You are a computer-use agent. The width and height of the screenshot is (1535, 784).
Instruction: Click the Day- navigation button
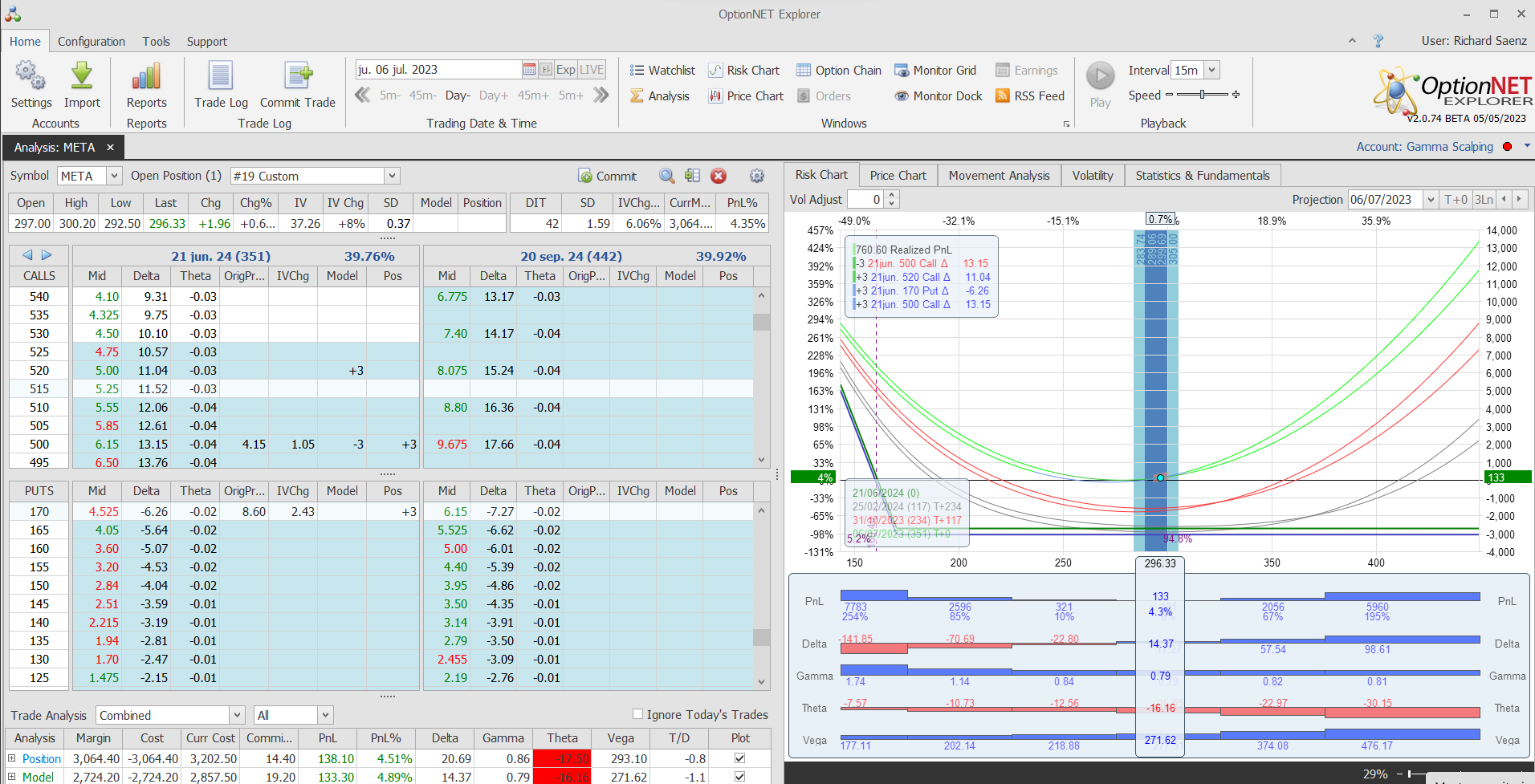(458, 95)
